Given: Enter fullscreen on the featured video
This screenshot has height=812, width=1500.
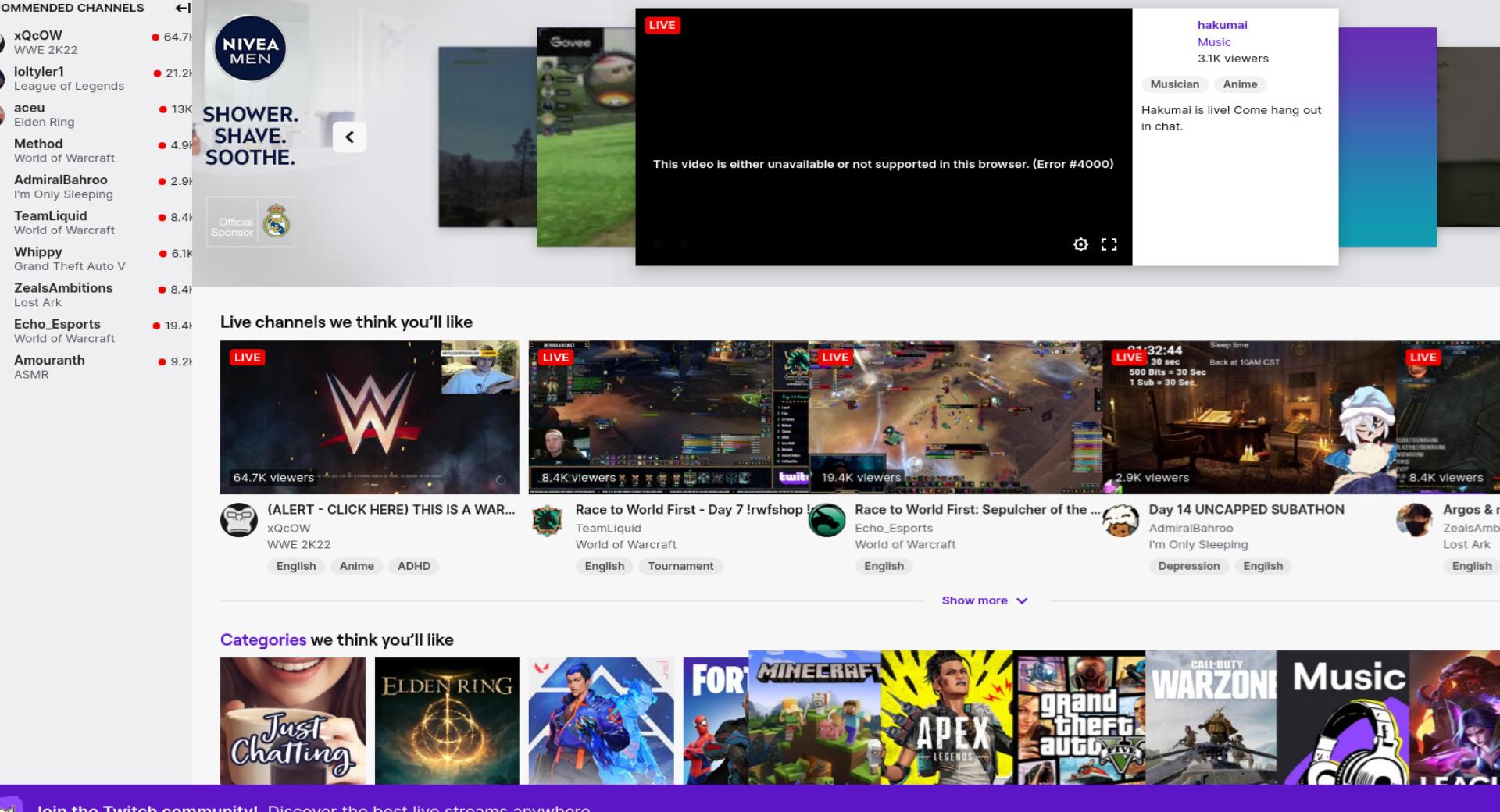Looking at the screenshot, I should [1109, 244].
